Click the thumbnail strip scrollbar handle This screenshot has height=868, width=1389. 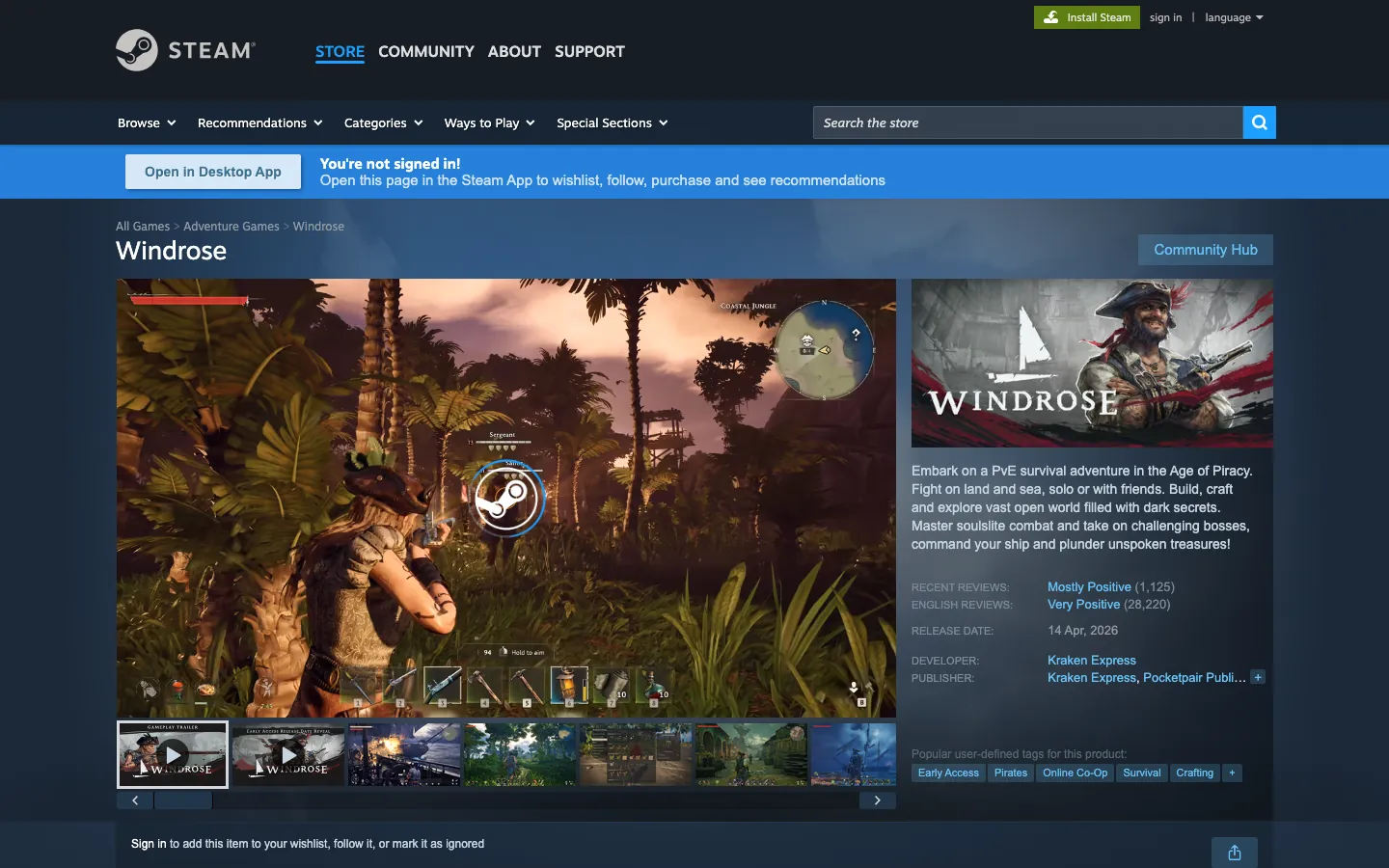coord(183,800)
